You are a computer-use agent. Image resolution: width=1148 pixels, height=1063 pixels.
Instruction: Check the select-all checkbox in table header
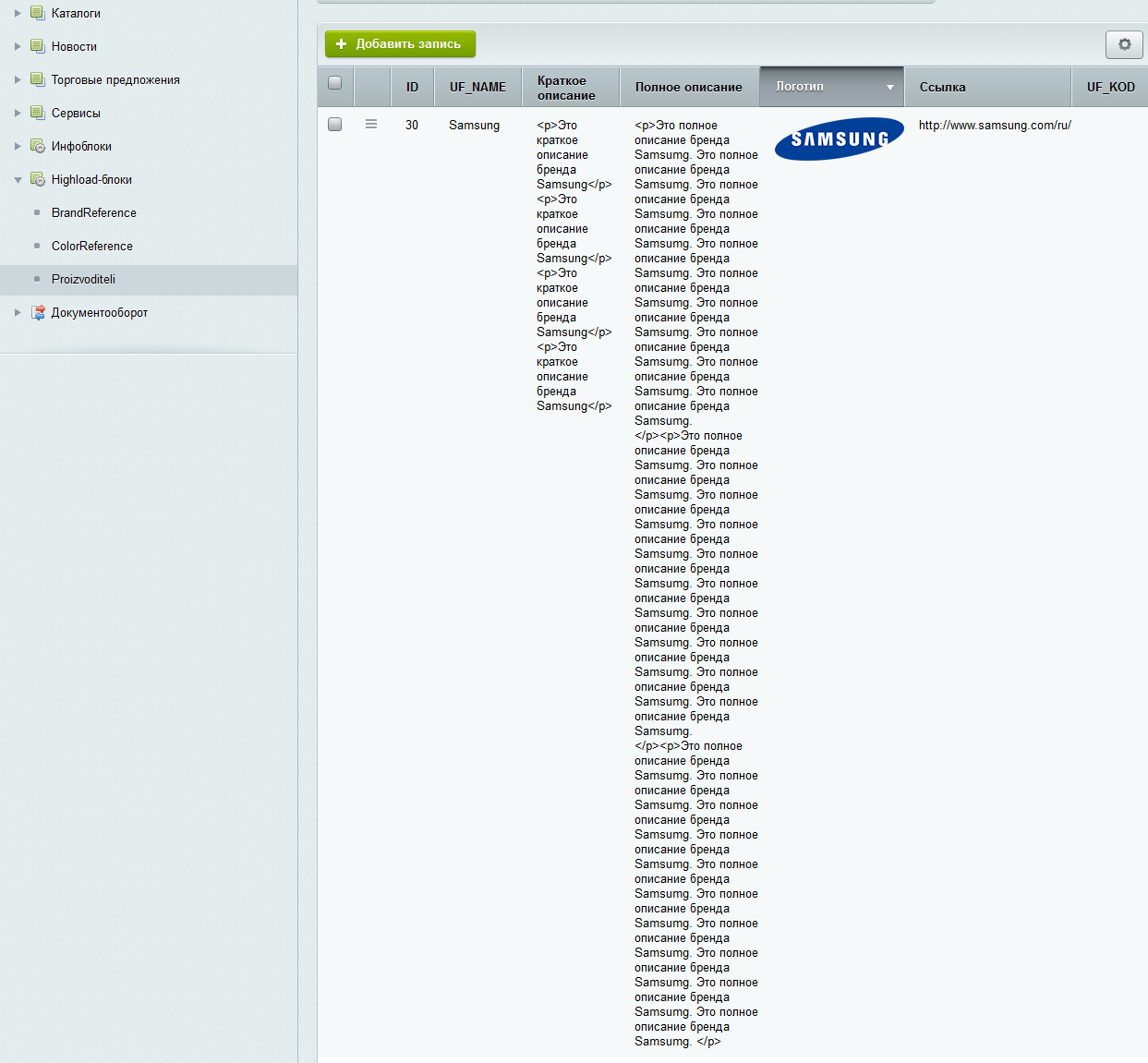(x=335, y=83)
